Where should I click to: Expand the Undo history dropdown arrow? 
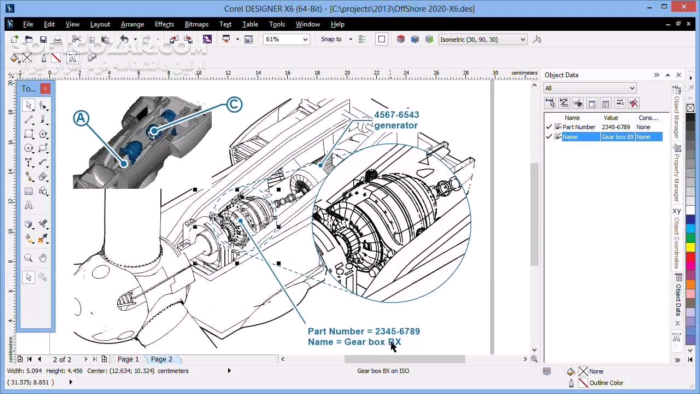(x=135, y=39)
